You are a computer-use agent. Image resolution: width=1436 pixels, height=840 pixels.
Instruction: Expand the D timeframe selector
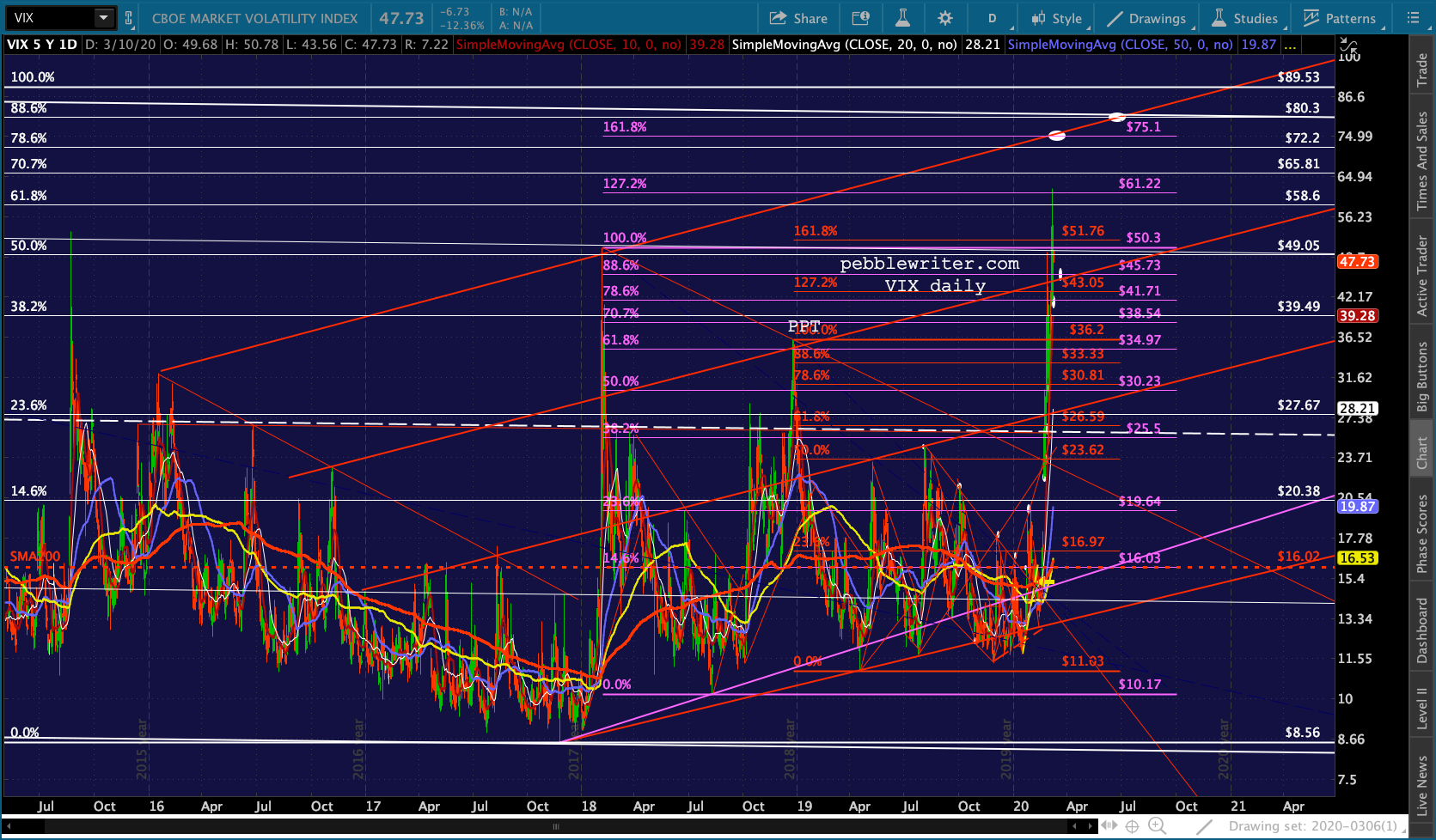993,18
